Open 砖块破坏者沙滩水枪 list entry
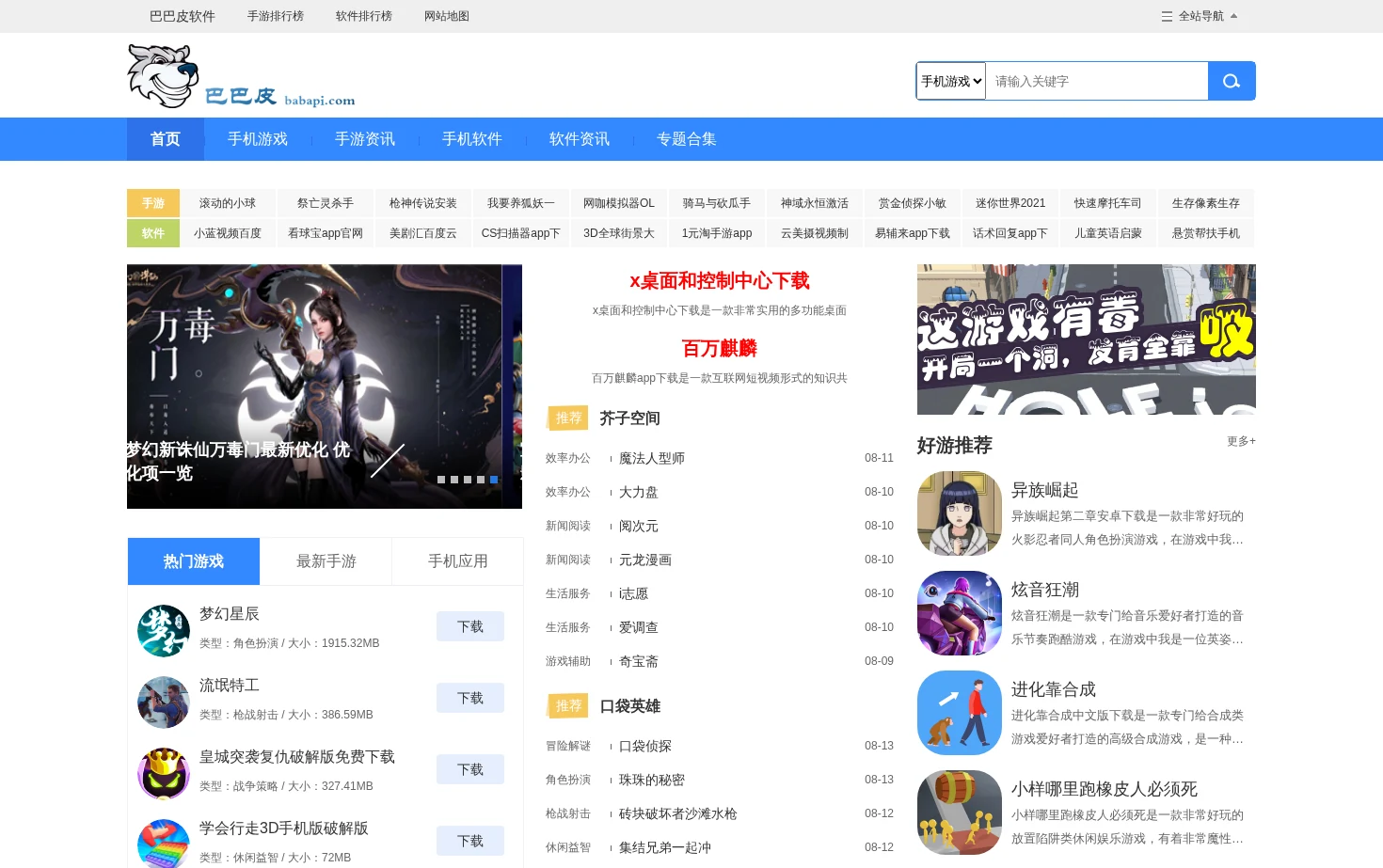 (678, 813)
